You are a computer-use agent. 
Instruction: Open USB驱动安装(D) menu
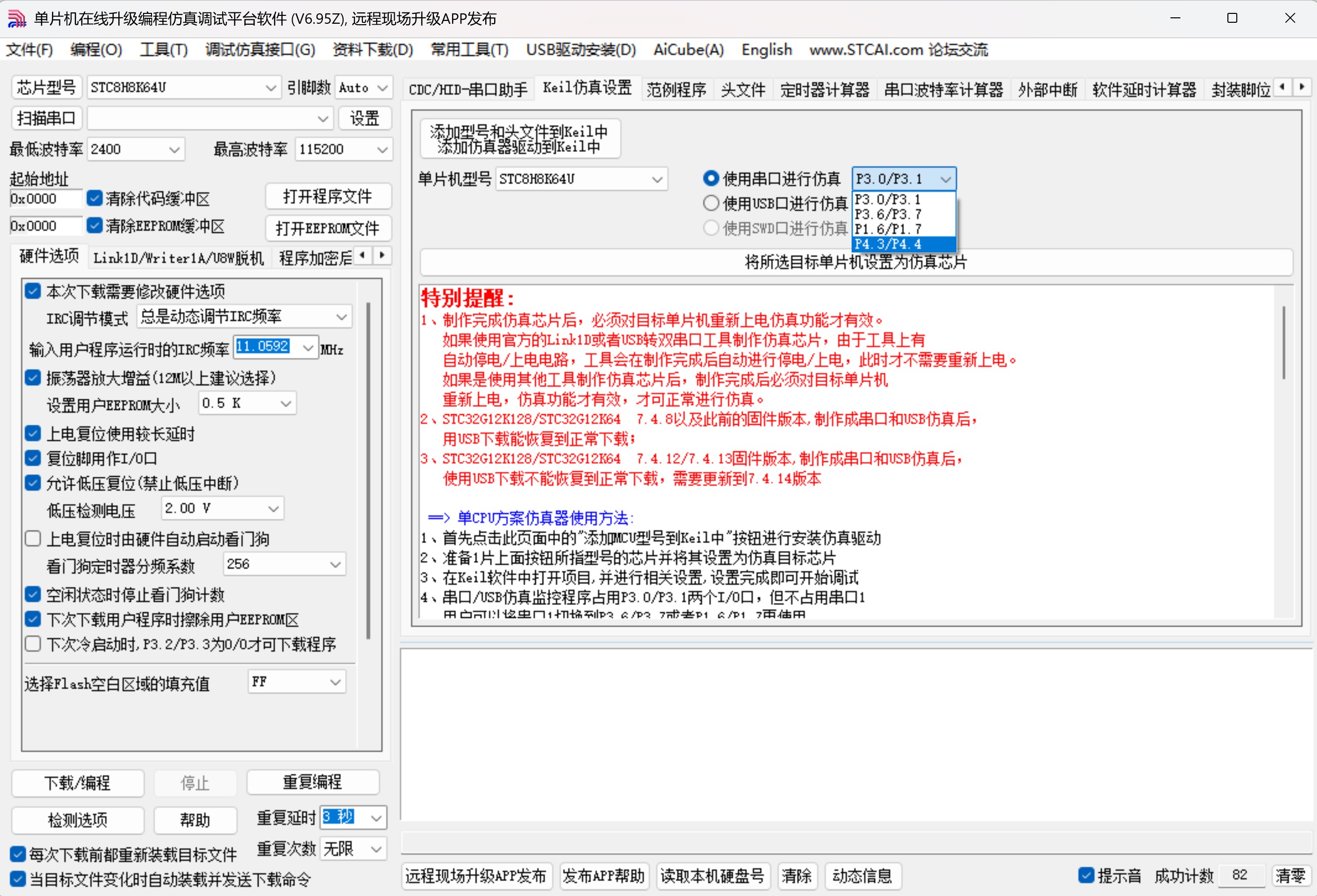(581, 50)
